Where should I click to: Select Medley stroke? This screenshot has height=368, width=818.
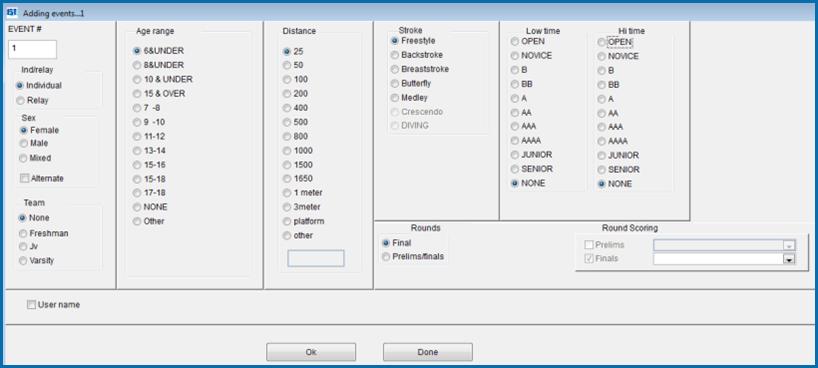coord(410,98)
